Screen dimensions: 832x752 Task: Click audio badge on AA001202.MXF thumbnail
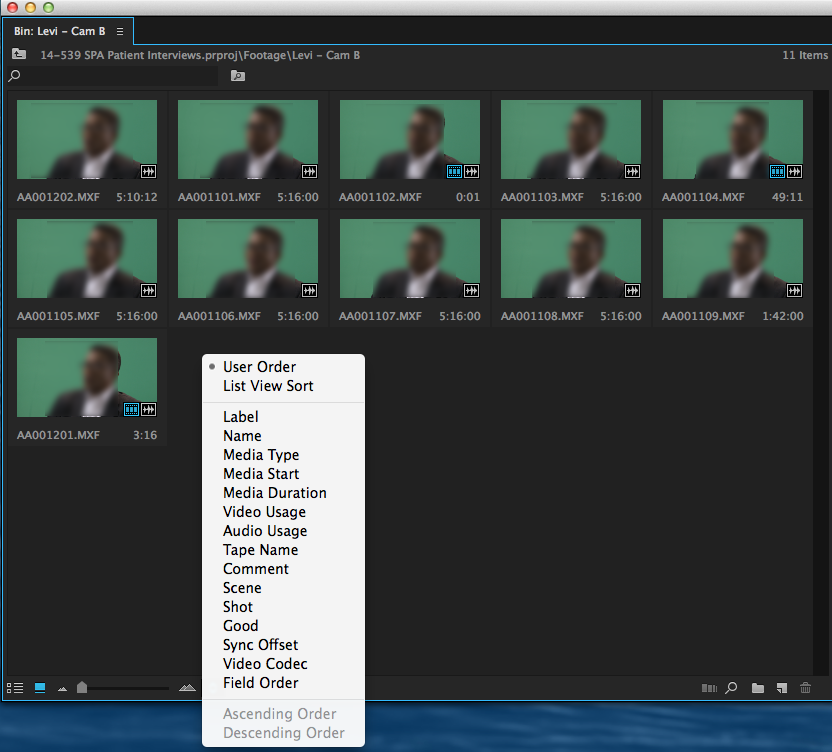148,171
